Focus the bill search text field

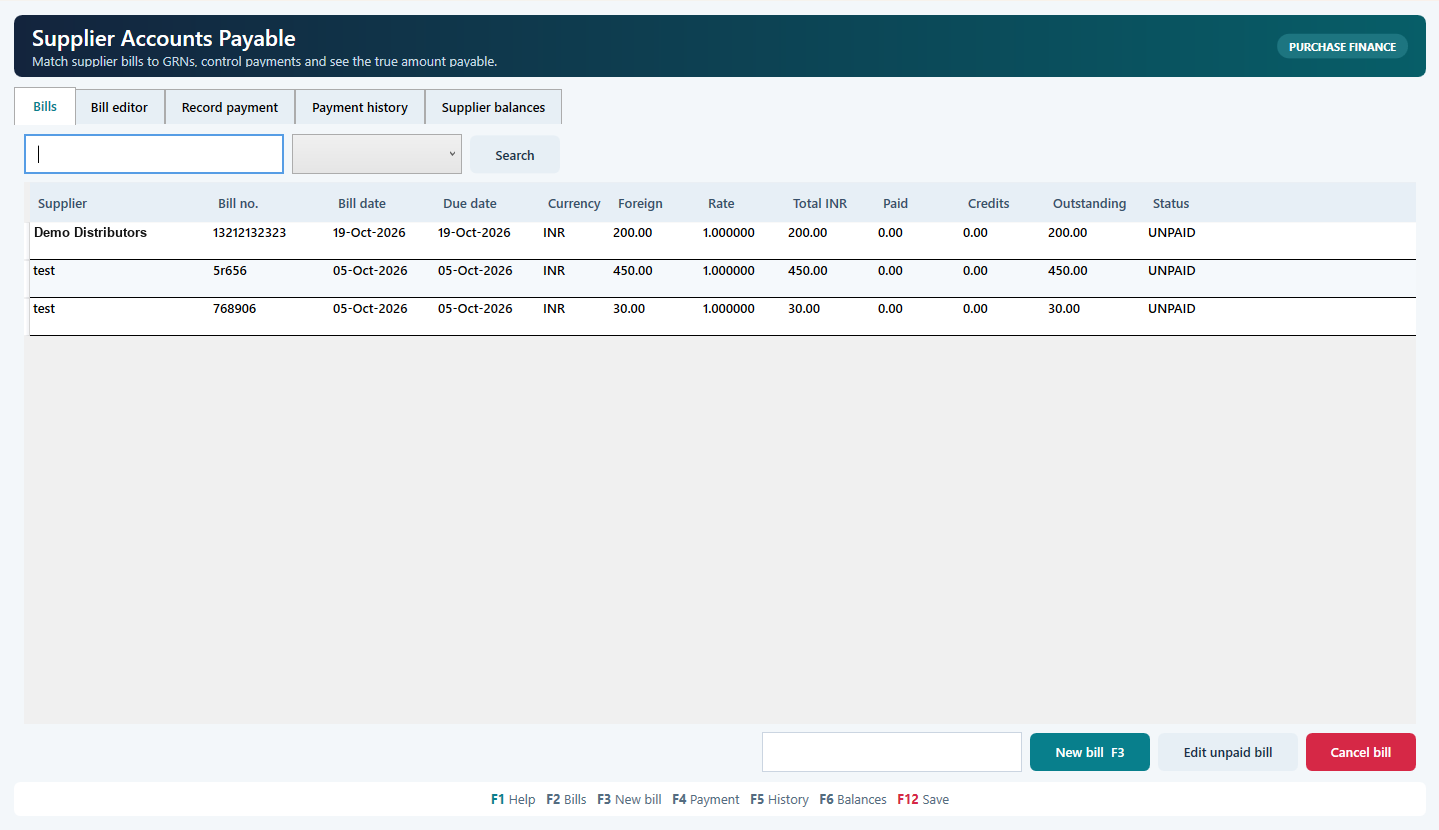(x=154, y=154)
